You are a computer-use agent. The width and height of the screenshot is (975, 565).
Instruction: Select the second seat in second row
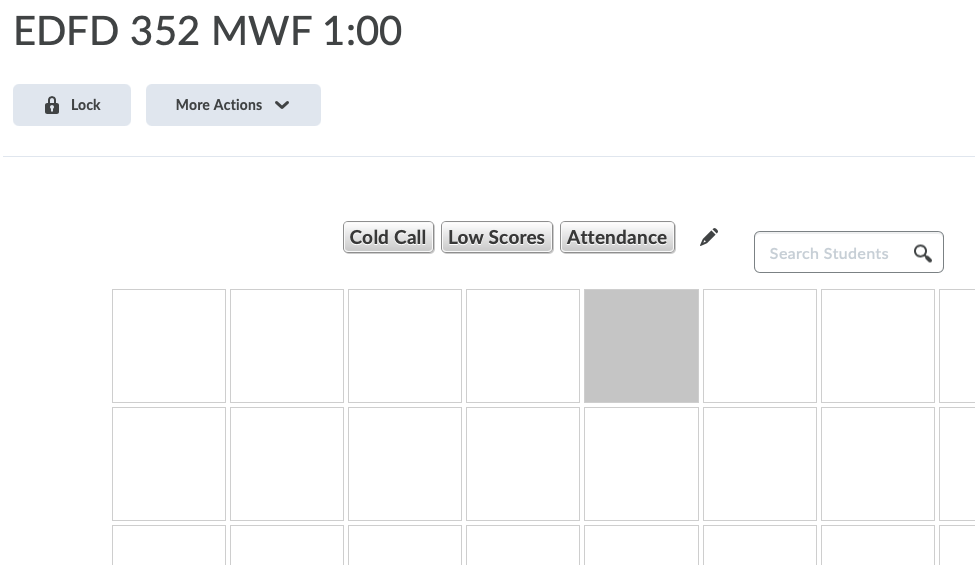click(287, 463)
